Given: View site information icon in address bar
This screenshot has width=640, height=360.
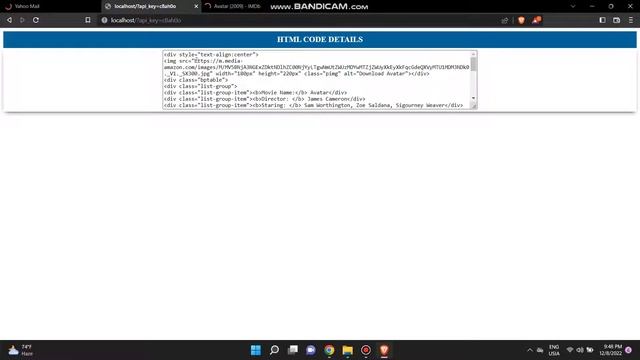Looking at the screenshot, I should point(104,20).
